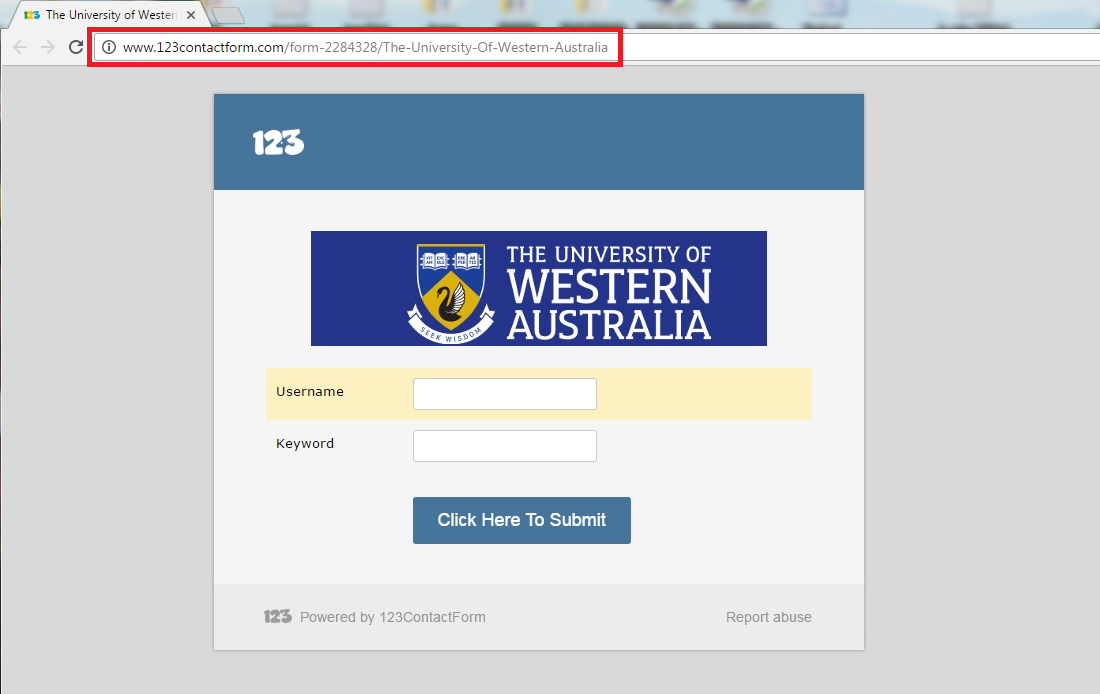This screenshot has height=694, width=1100.
Task: Click the browser back arrow
Action: 20,47
